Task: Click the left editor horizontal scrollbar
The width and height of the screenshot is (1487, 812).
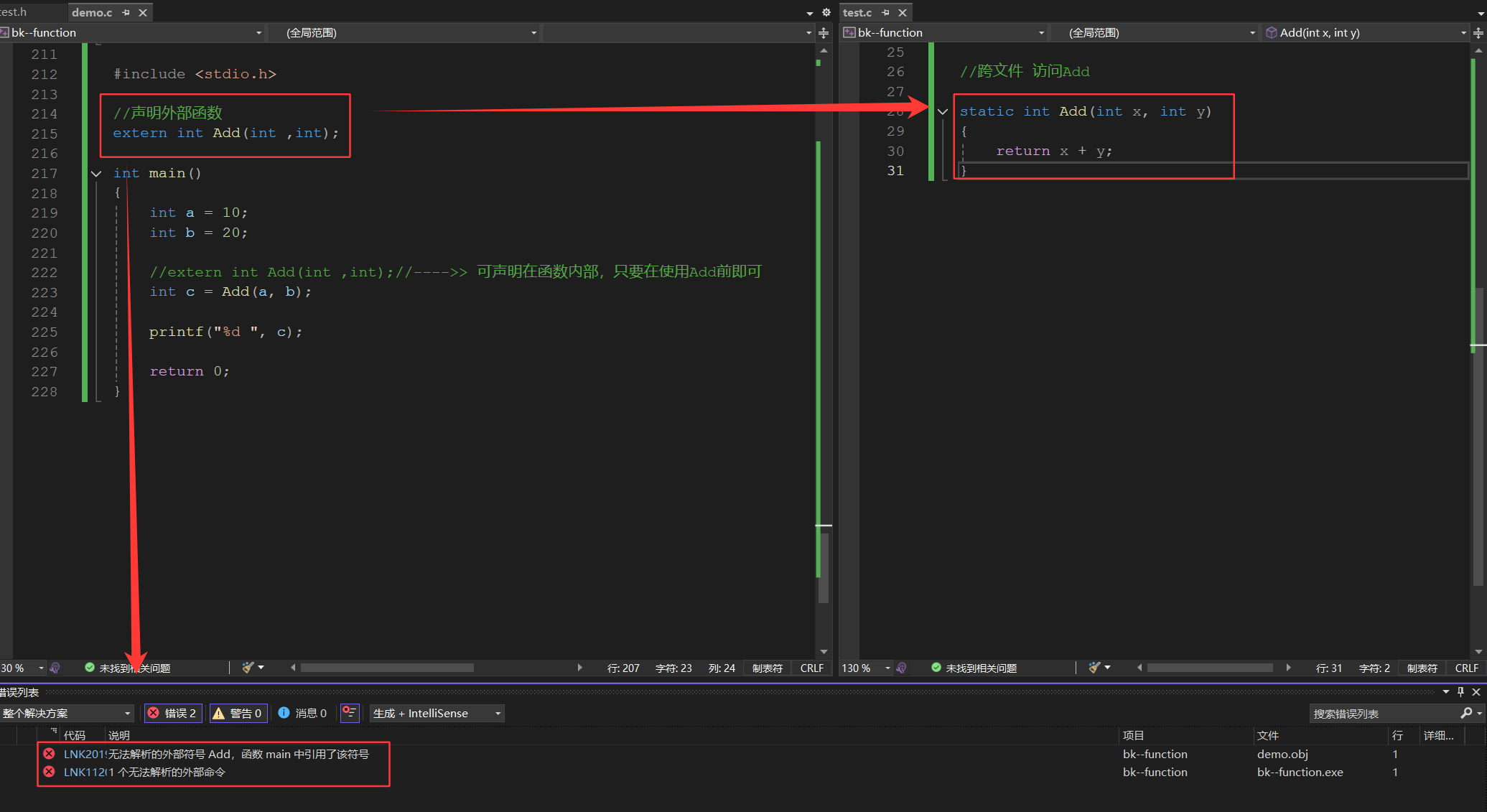Action: click(x=387, y=668)
